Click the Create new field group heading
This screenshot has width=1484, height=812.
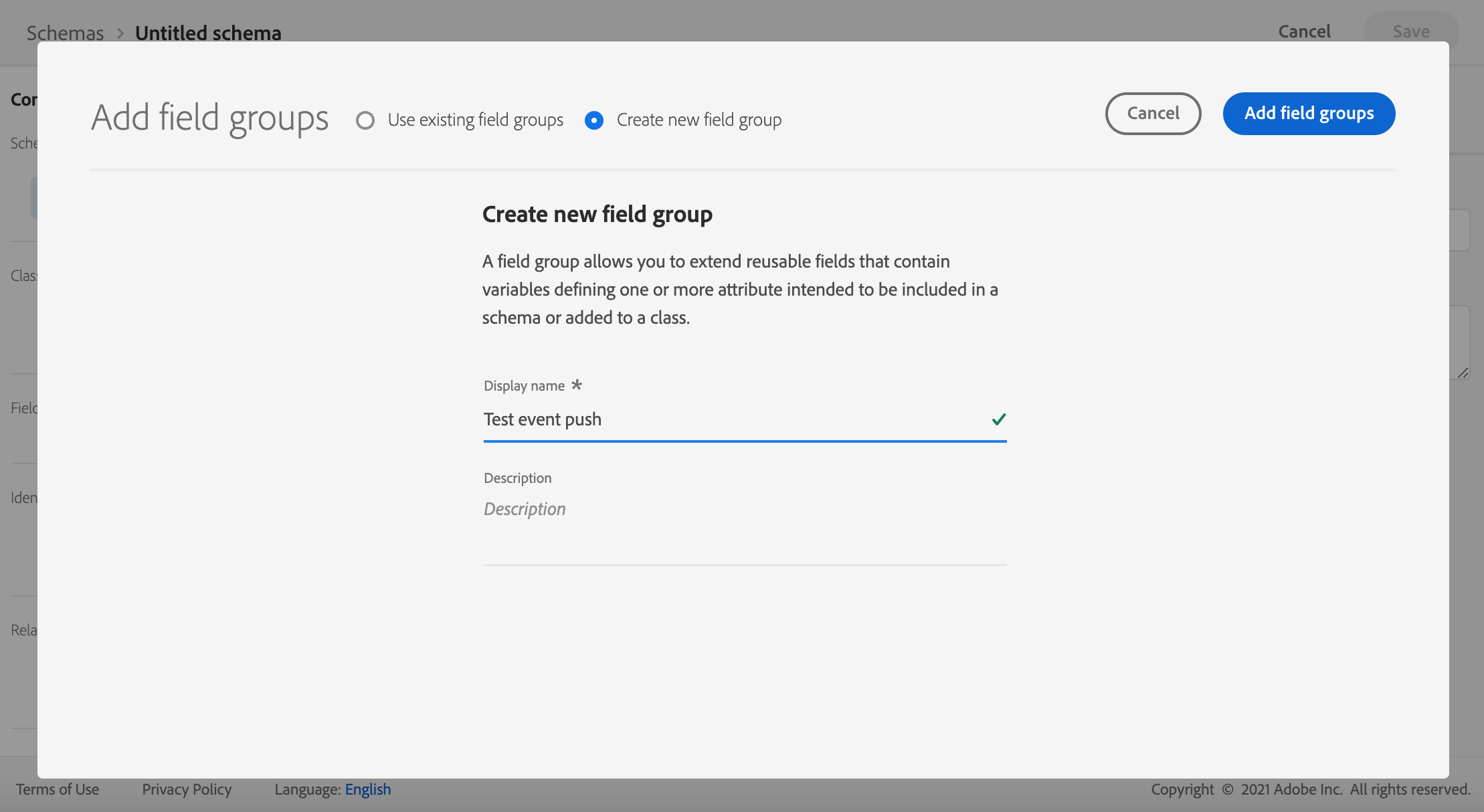pos(597,214)
